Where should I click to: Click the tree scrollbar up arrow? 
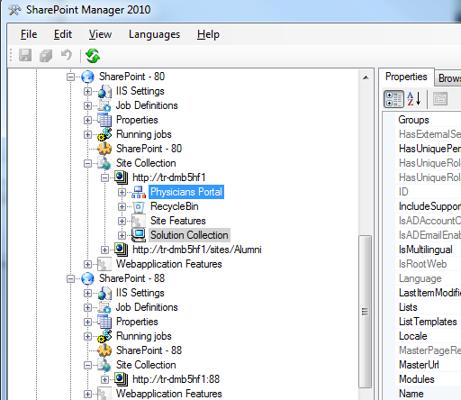point(365,77)
